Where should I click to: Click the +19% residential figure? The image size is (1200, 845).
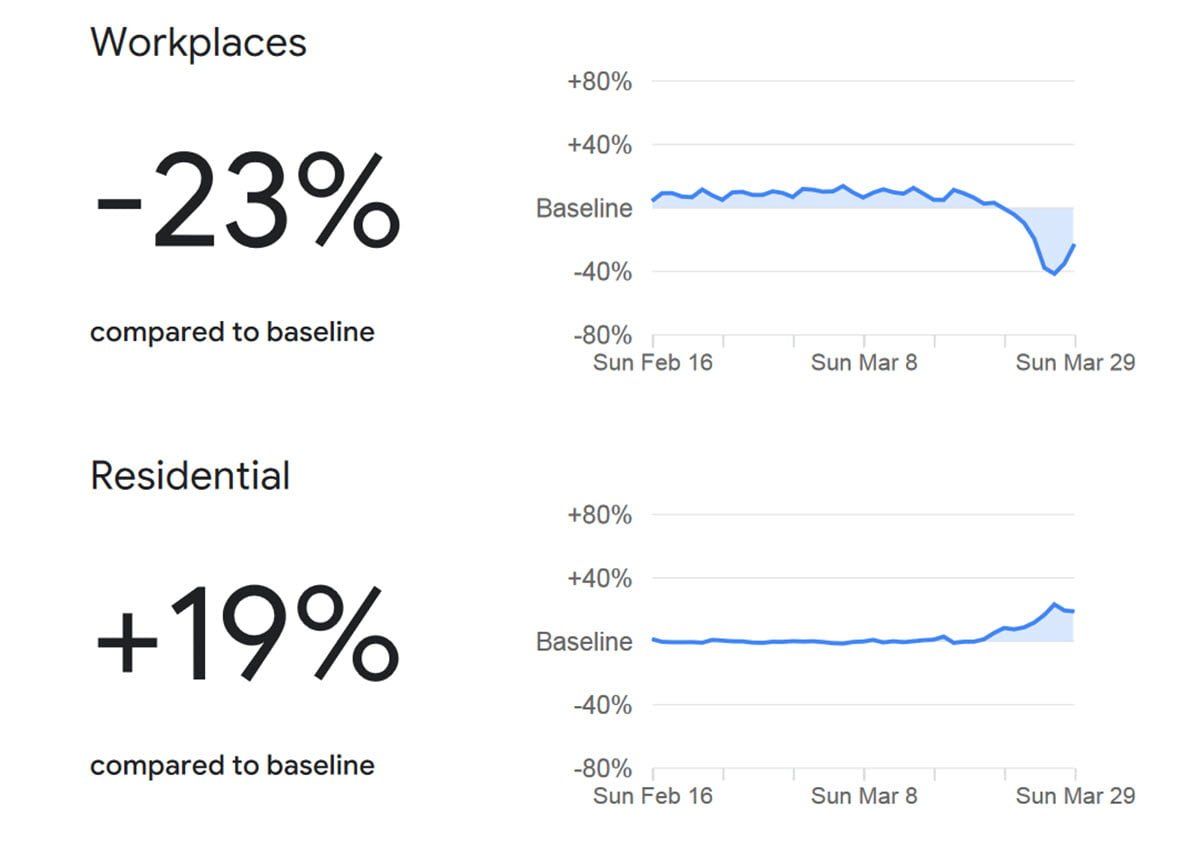(246, 635)
